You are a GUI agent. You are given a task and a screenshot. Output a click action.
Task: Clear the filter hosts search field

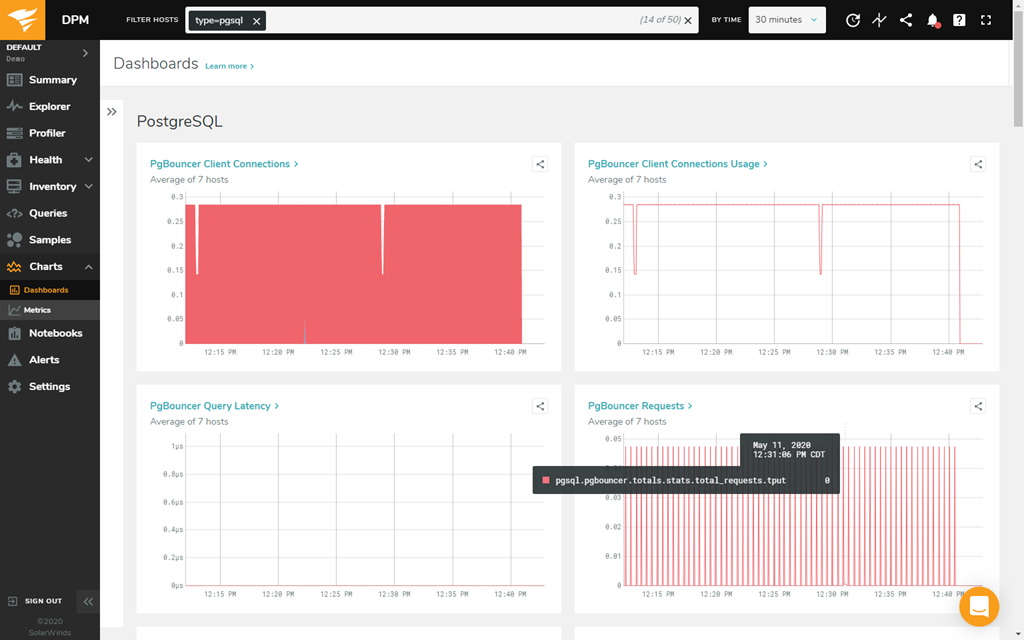click(x=688, y=21)
